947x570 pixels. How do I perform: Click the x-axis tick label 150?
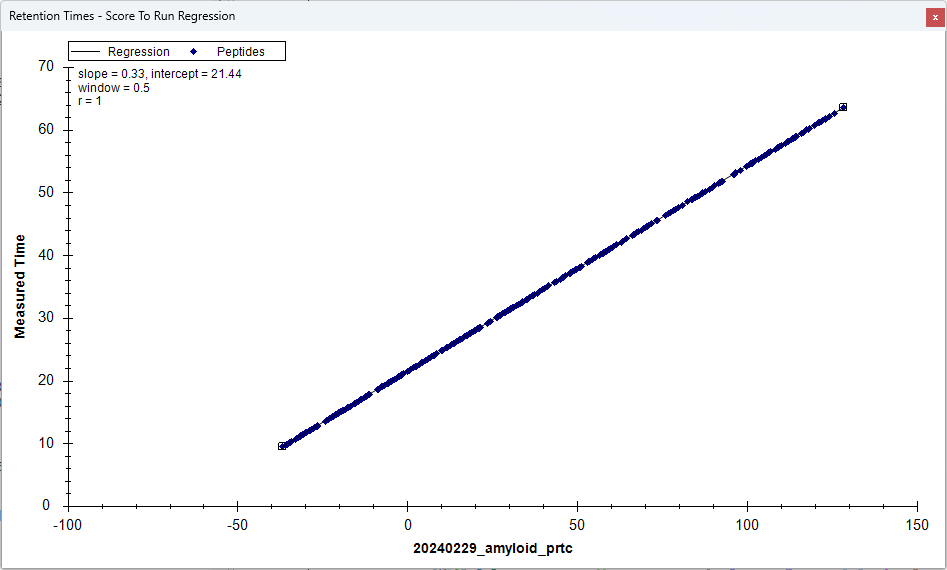917,525
